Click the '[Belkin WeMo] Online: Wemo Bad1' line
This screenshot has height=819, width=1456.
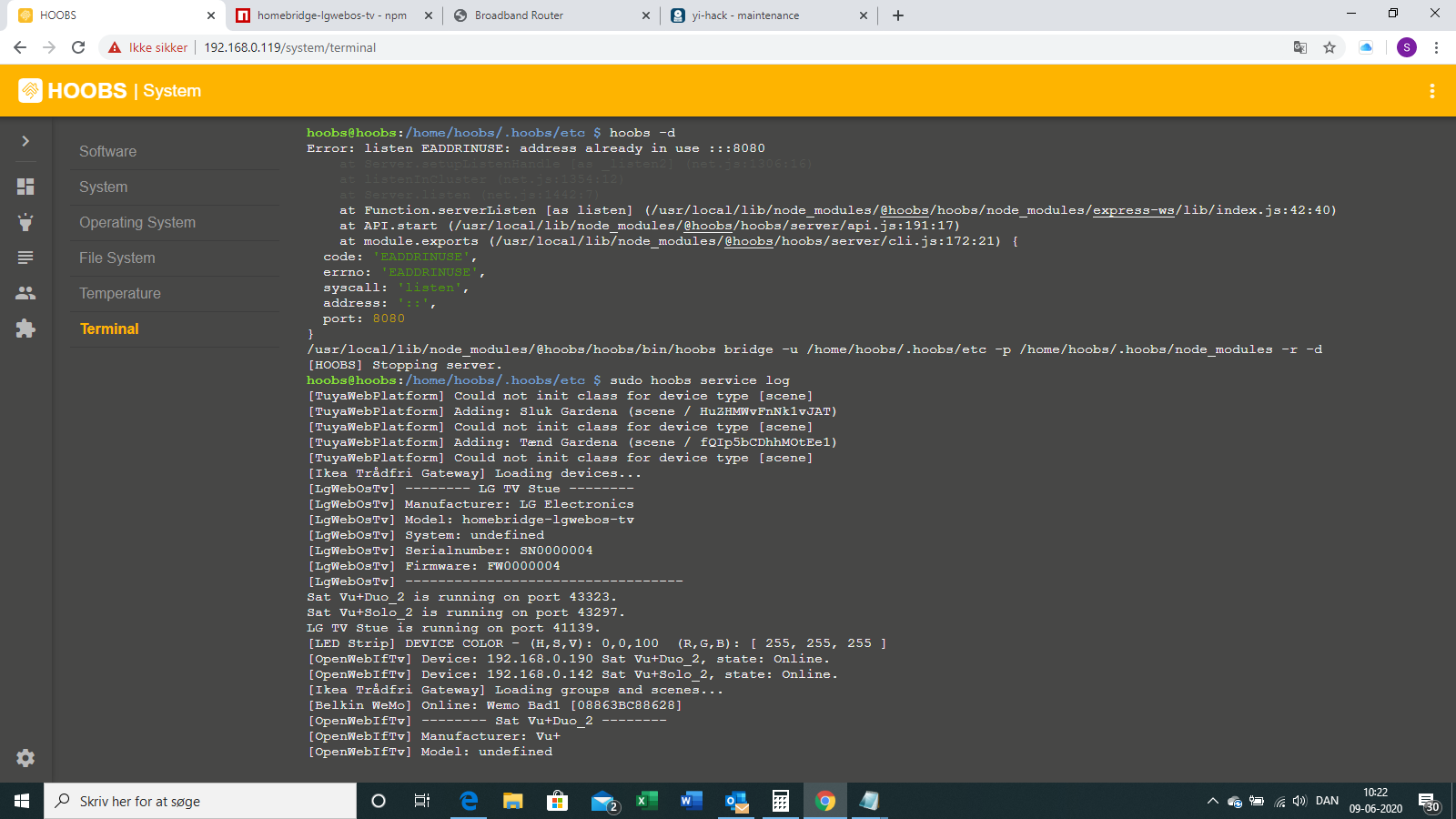coord(494,705)
